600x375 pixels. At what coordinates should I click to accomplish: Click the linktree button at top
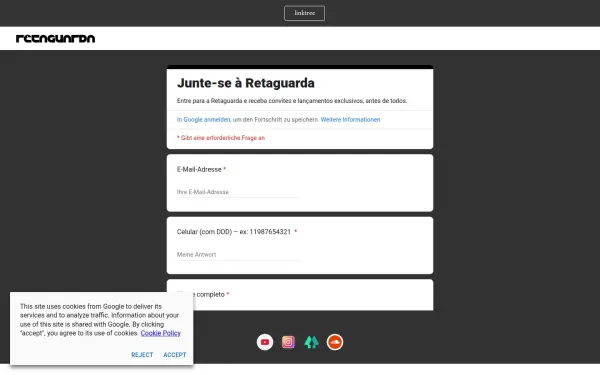pos(304,13)
